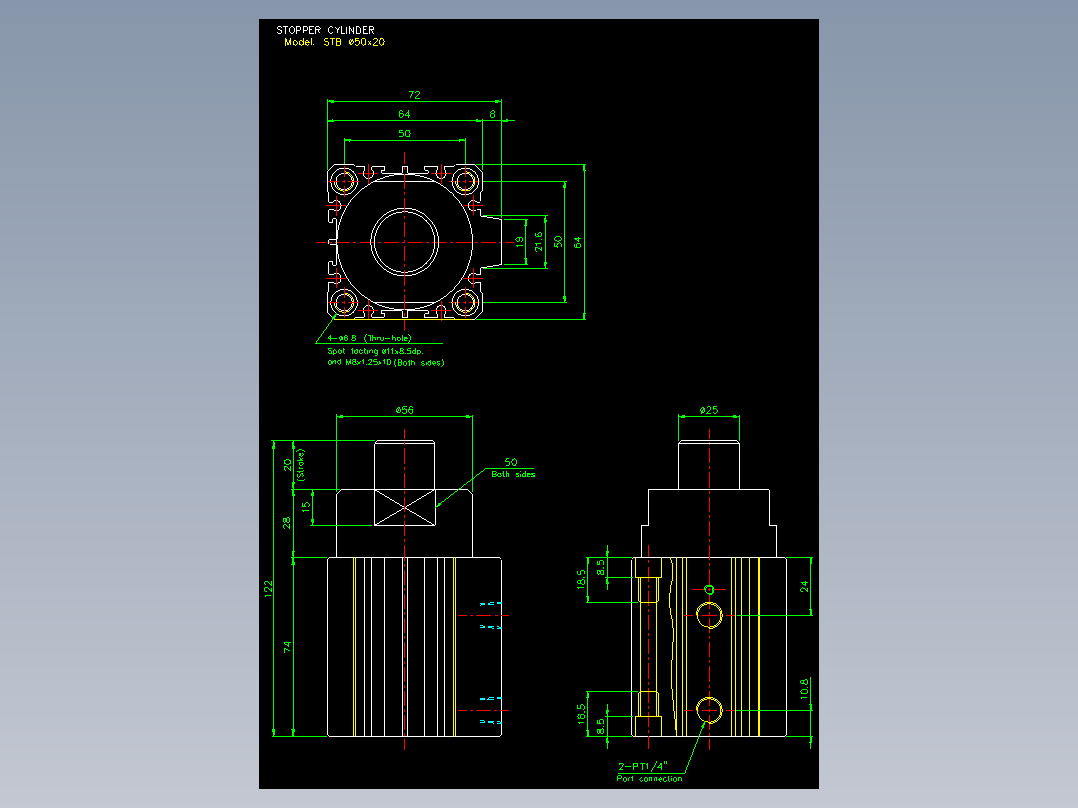Pick the 21.6 vertical dimension text

[538, 241]
